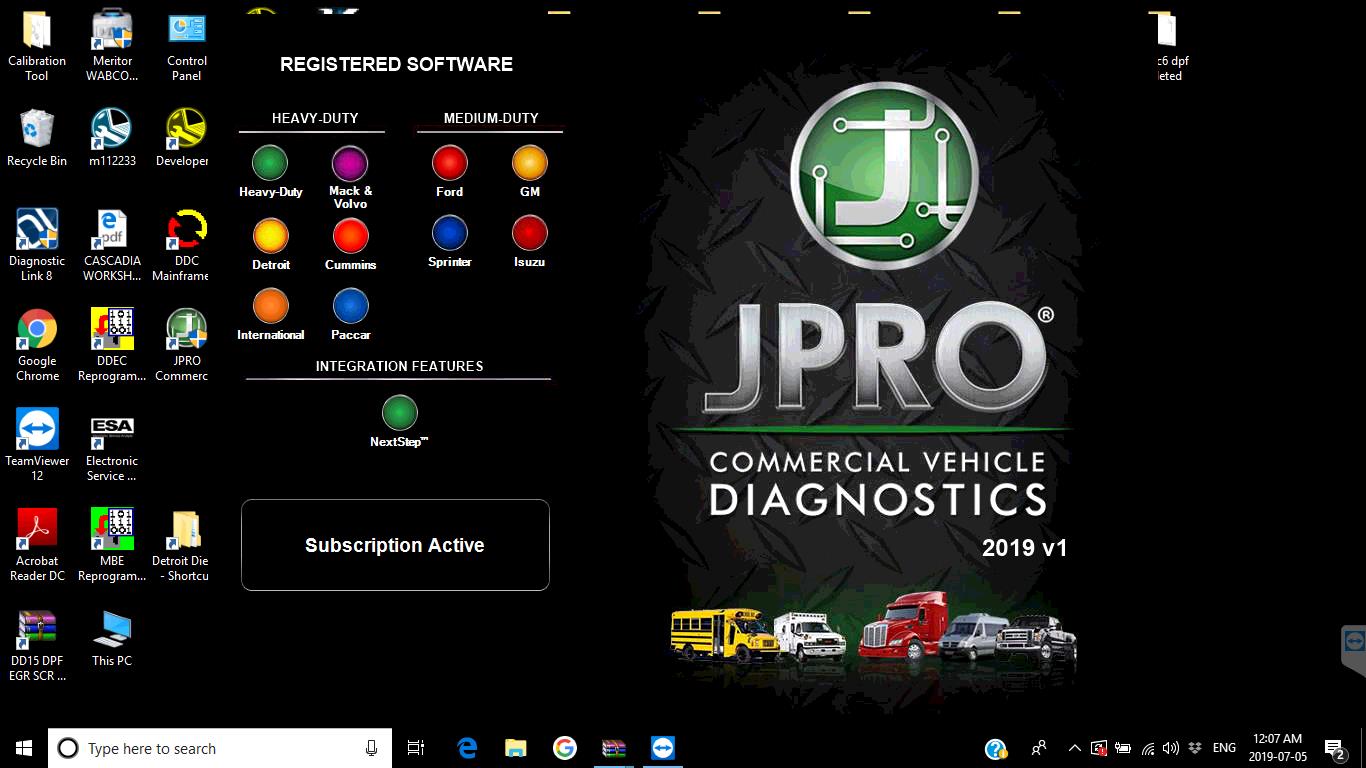Open the TeamViewer side panel tab
The height and width of the screenshot is (768, 1366).
pos(1354,649)
